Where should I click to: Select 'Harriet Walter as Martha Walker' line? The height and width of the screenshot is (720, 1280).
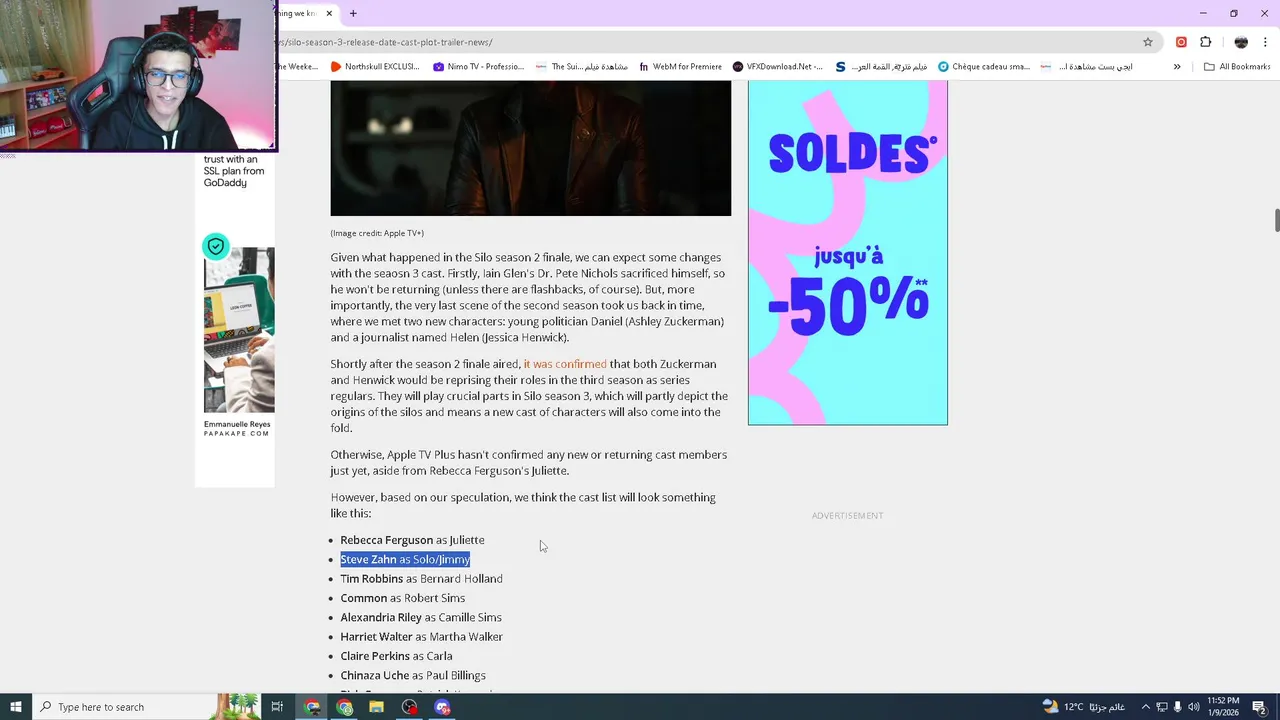pos(421,637)
